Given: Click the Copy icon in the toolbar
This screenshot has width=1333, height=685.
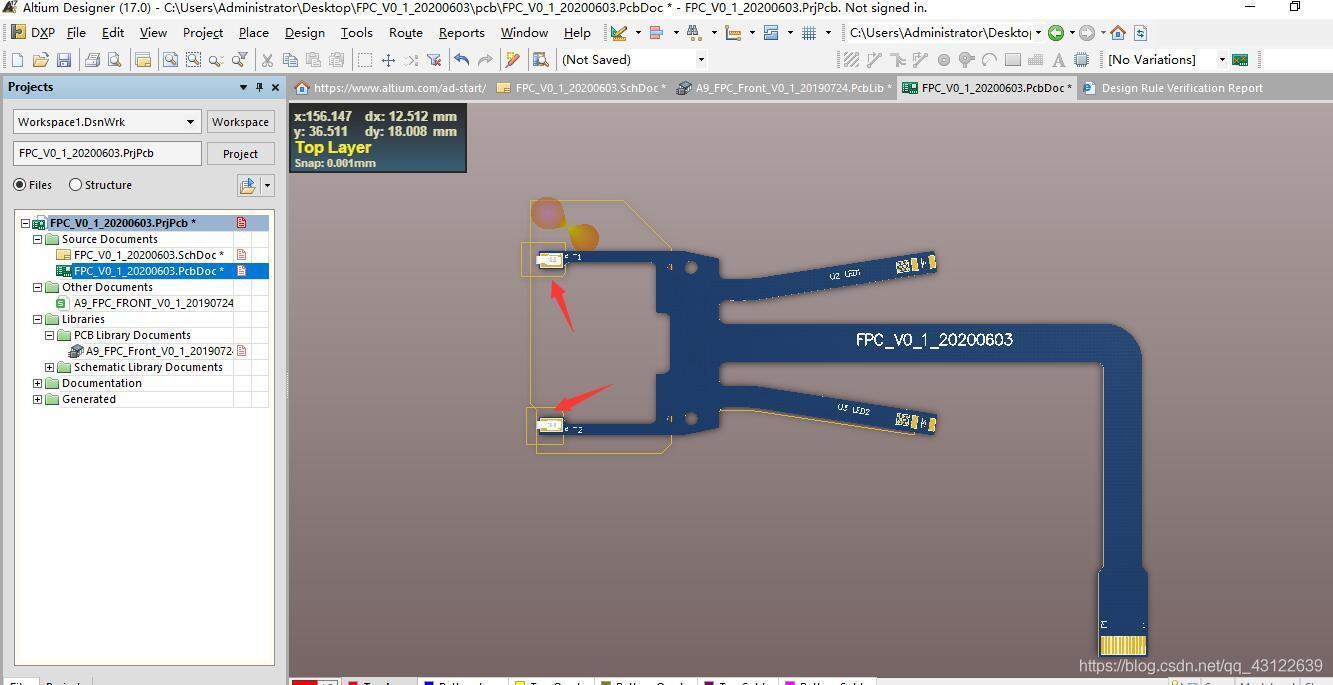Looking at the screenshot, I should pos(290,60).
